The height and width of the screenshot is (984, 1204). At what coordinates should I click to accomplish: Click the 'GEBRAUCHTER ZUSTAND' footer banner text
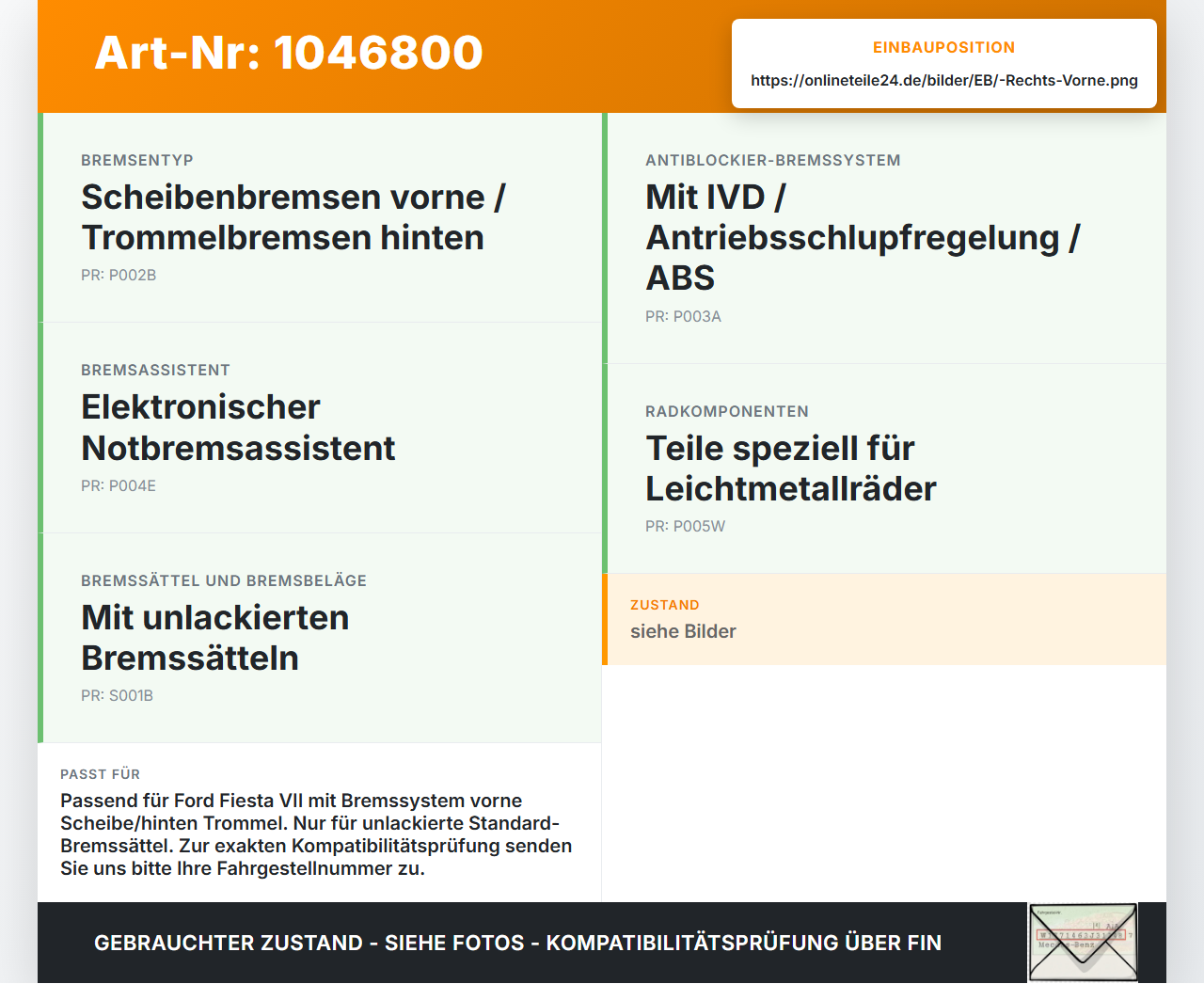(x=517, y=943)
